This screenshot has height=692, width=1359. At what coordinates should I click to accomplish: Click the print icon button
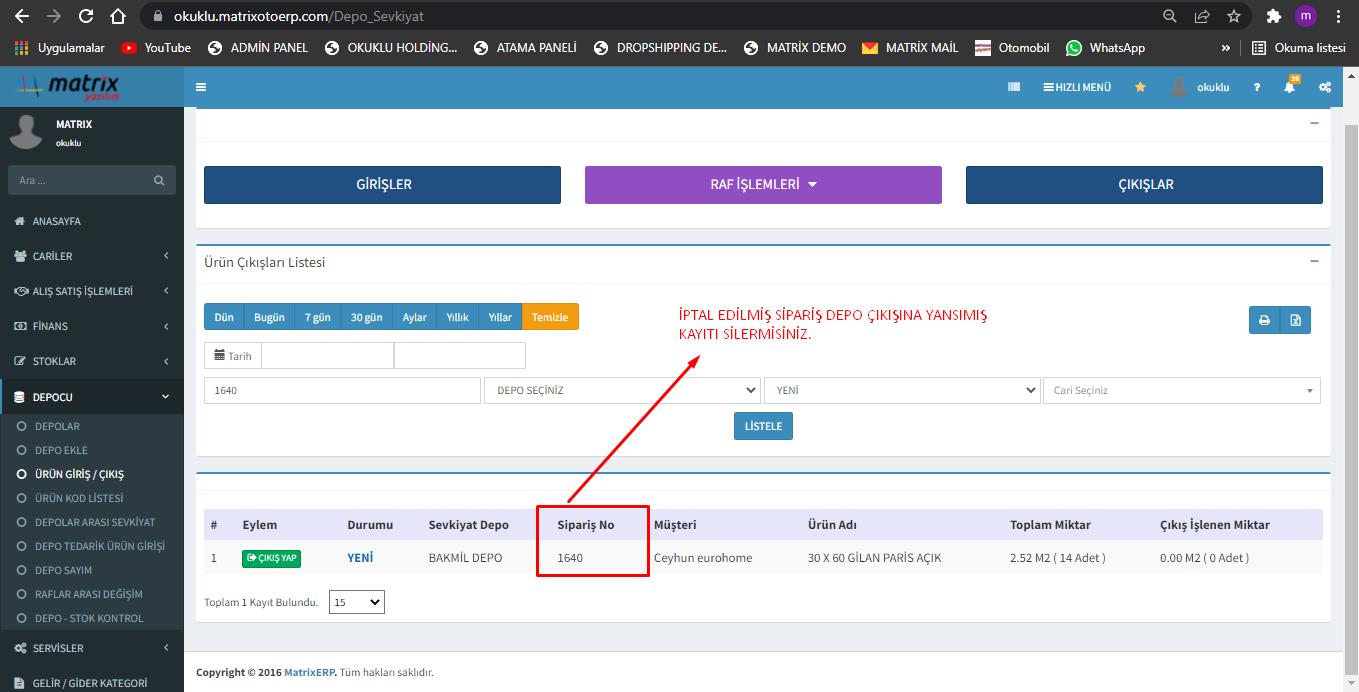coord(1264,320)
